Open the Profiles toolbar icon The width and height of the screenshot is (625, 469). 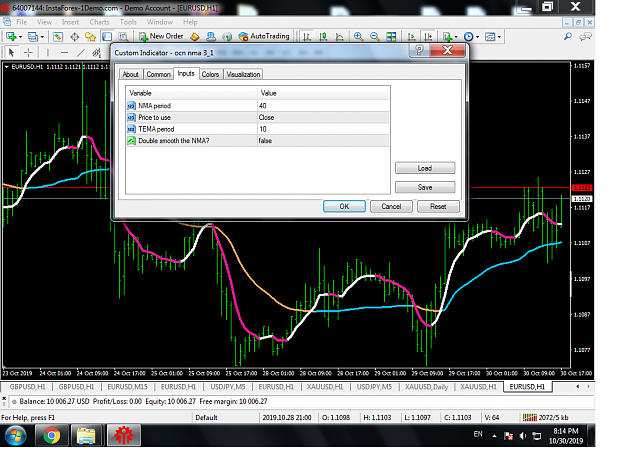[x=33, y=37]
